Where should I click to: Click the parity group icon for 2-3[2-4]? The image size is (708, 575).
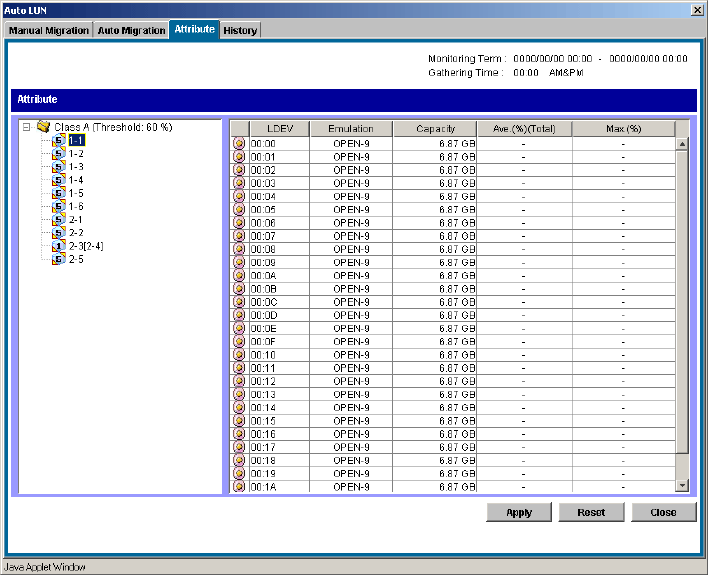[x=59, y=246]
